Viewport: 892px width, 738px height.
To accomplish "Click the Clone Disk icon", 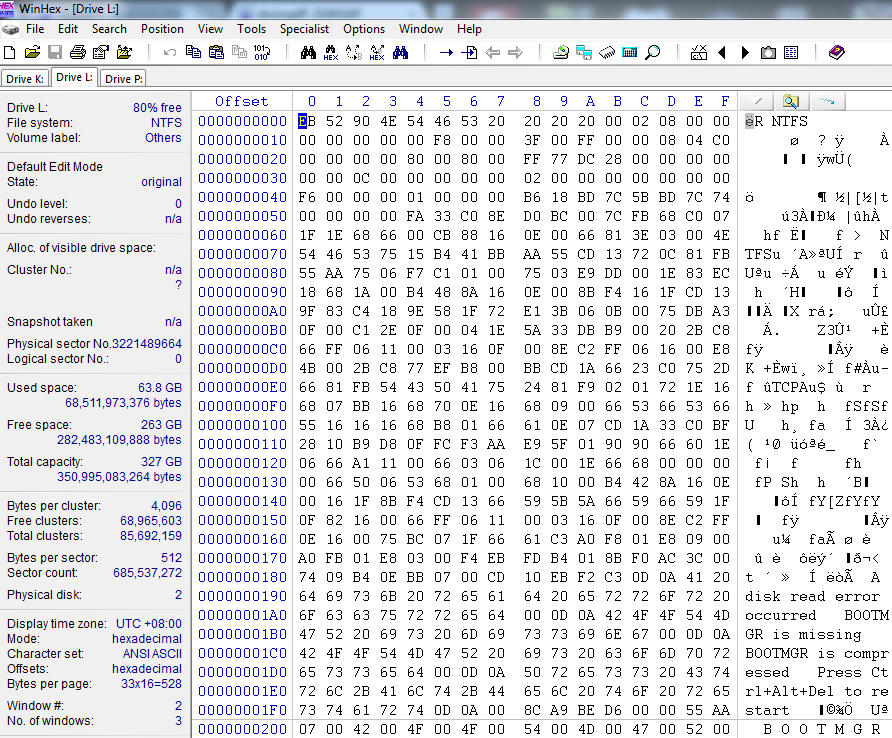I will coord(584,53).
